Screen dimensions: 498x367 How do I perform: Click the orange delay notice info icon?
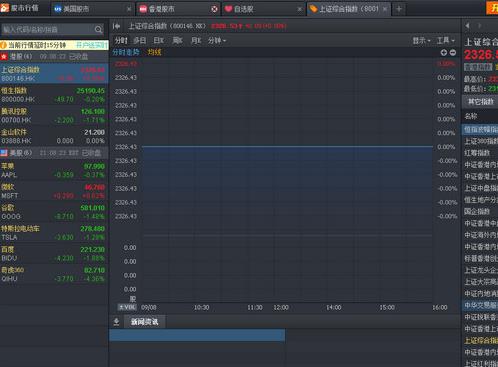pyautogui.click(x=4, y=45)
